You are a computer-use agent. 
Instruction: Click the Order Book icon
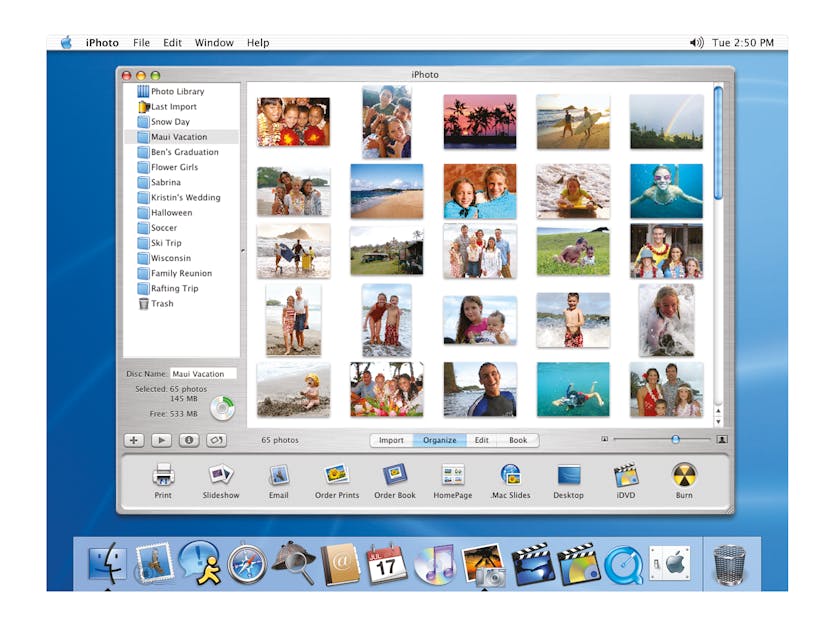[x=395, y=475]
